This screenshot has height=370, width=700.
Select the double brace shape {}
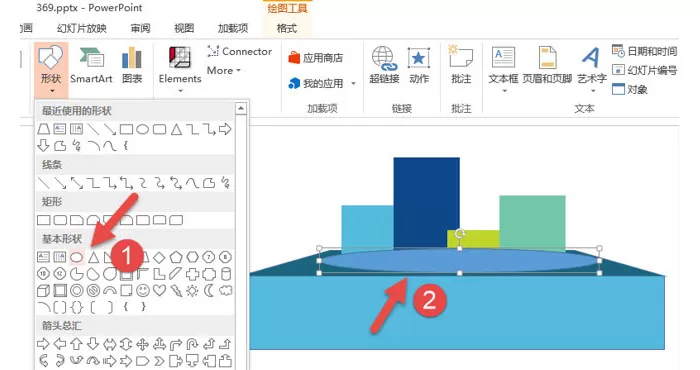[x=77, y=307]
